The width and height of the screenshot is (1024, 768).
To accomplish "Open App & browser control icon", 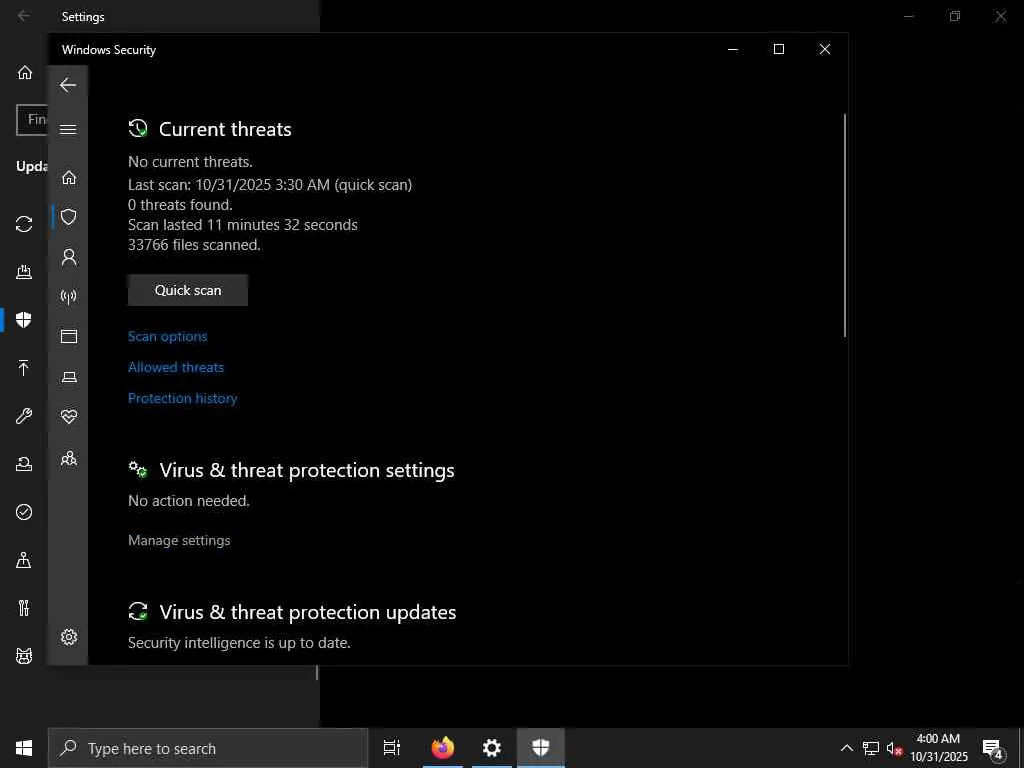I will 69,336.
